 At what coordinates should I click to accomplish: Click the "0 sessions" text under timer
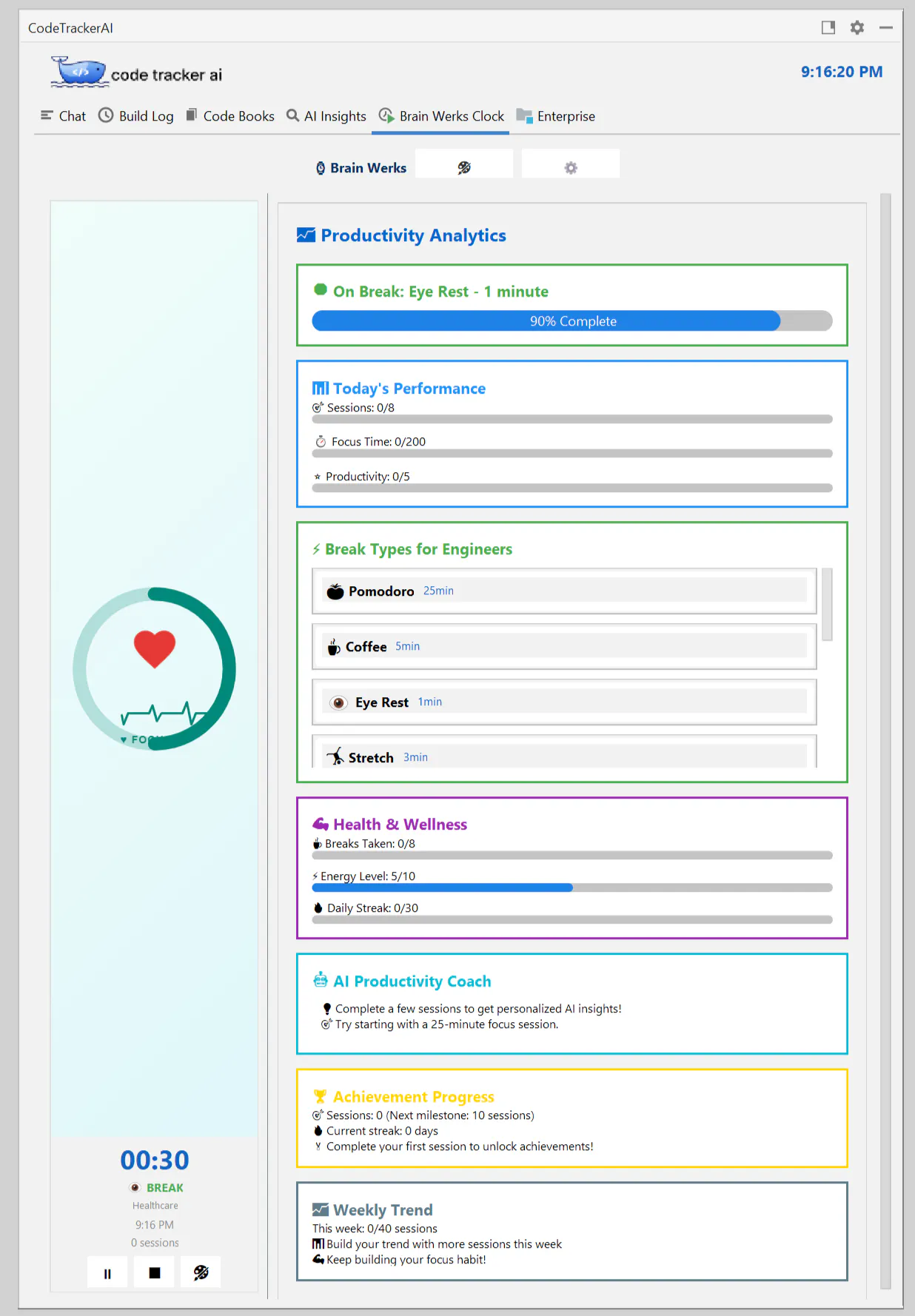coord(155,1243)
